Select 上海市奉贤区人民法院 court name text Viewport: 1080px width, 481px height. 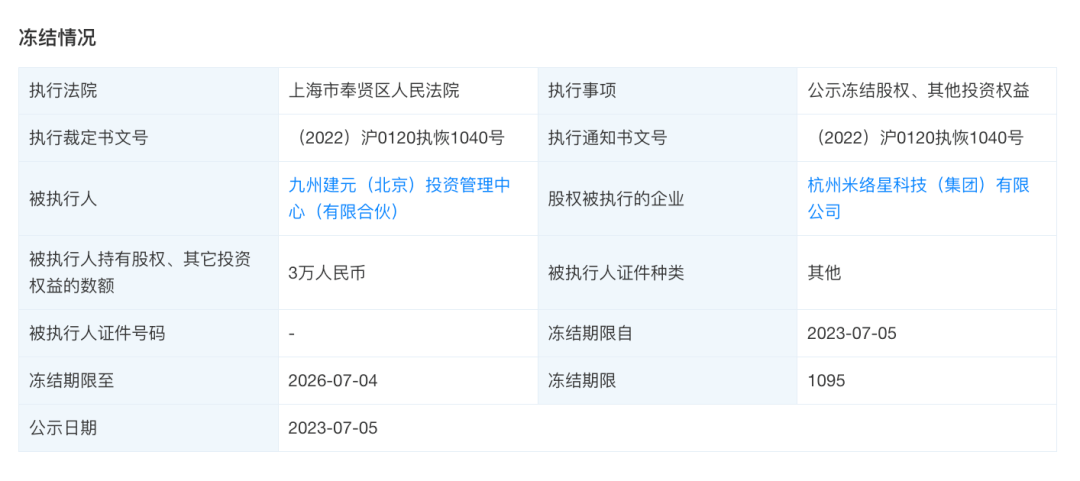[x=373, y=91]
